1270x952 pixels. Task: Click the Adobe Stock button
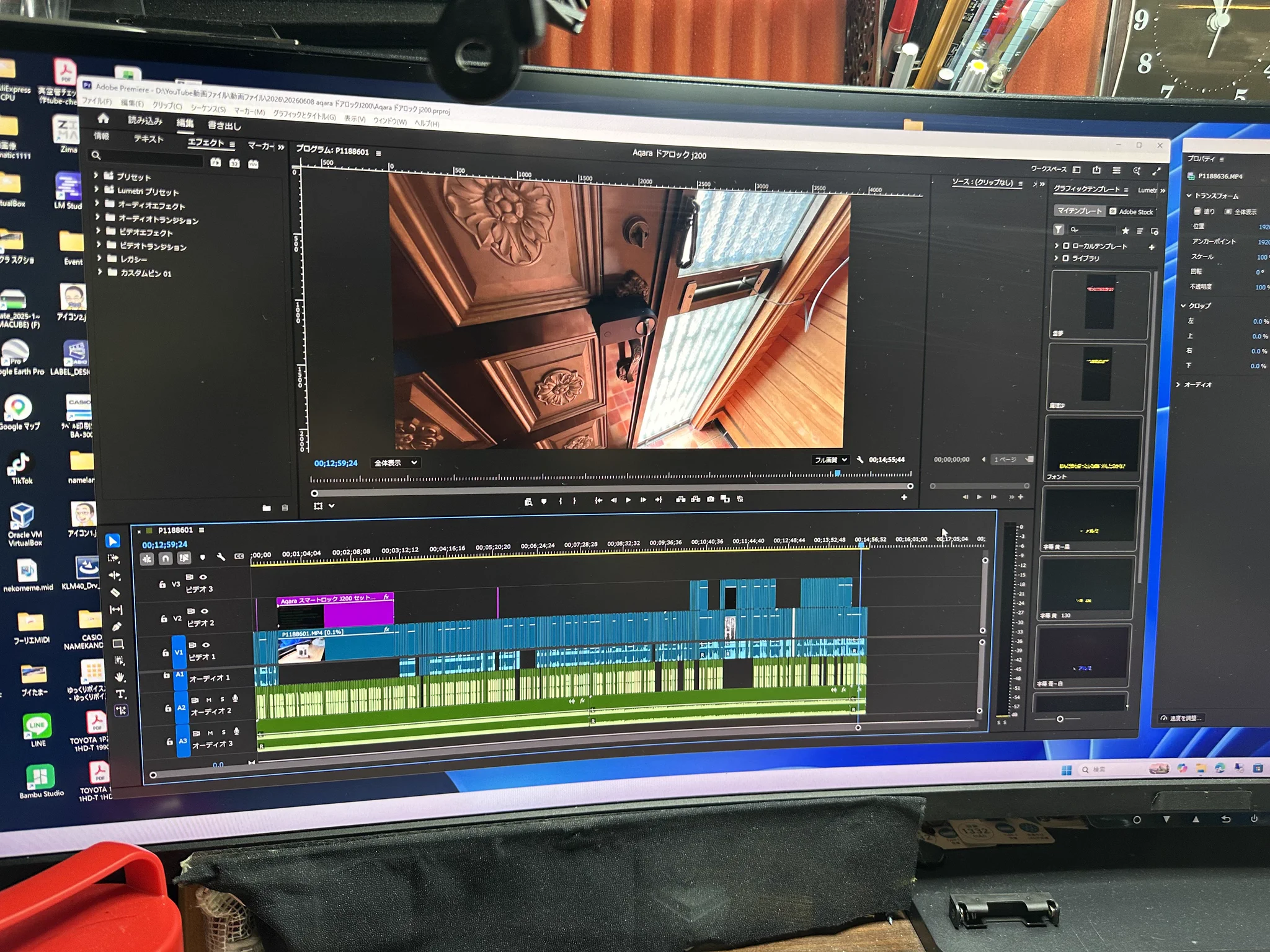point(1132,212)
